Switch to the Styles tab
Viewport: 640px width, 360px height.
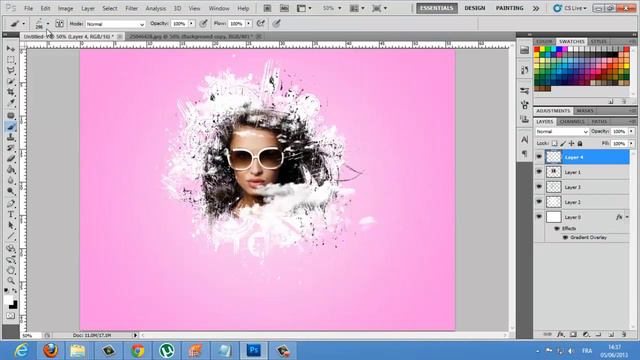598,42
